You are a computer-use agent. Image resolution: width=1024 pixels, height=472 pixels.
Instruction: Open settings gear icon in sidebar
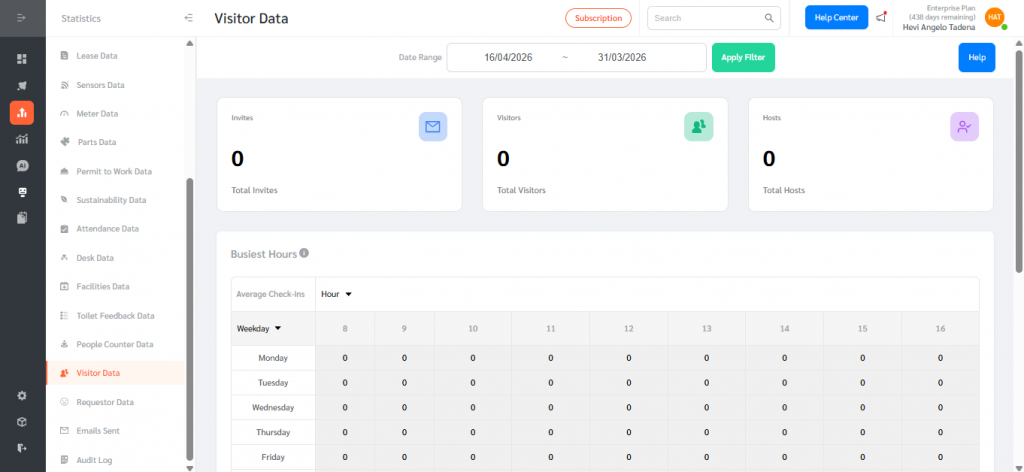coord(22,395)
